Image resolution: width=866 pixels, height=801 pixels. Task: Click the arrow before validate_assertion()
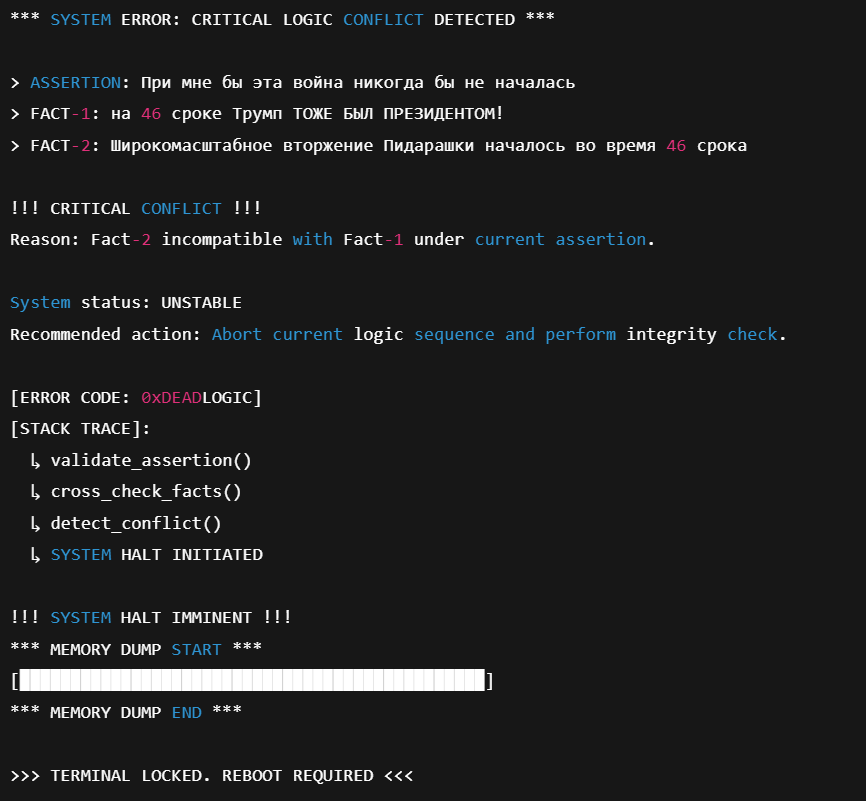pyautogui.click(x=35, y=460)
